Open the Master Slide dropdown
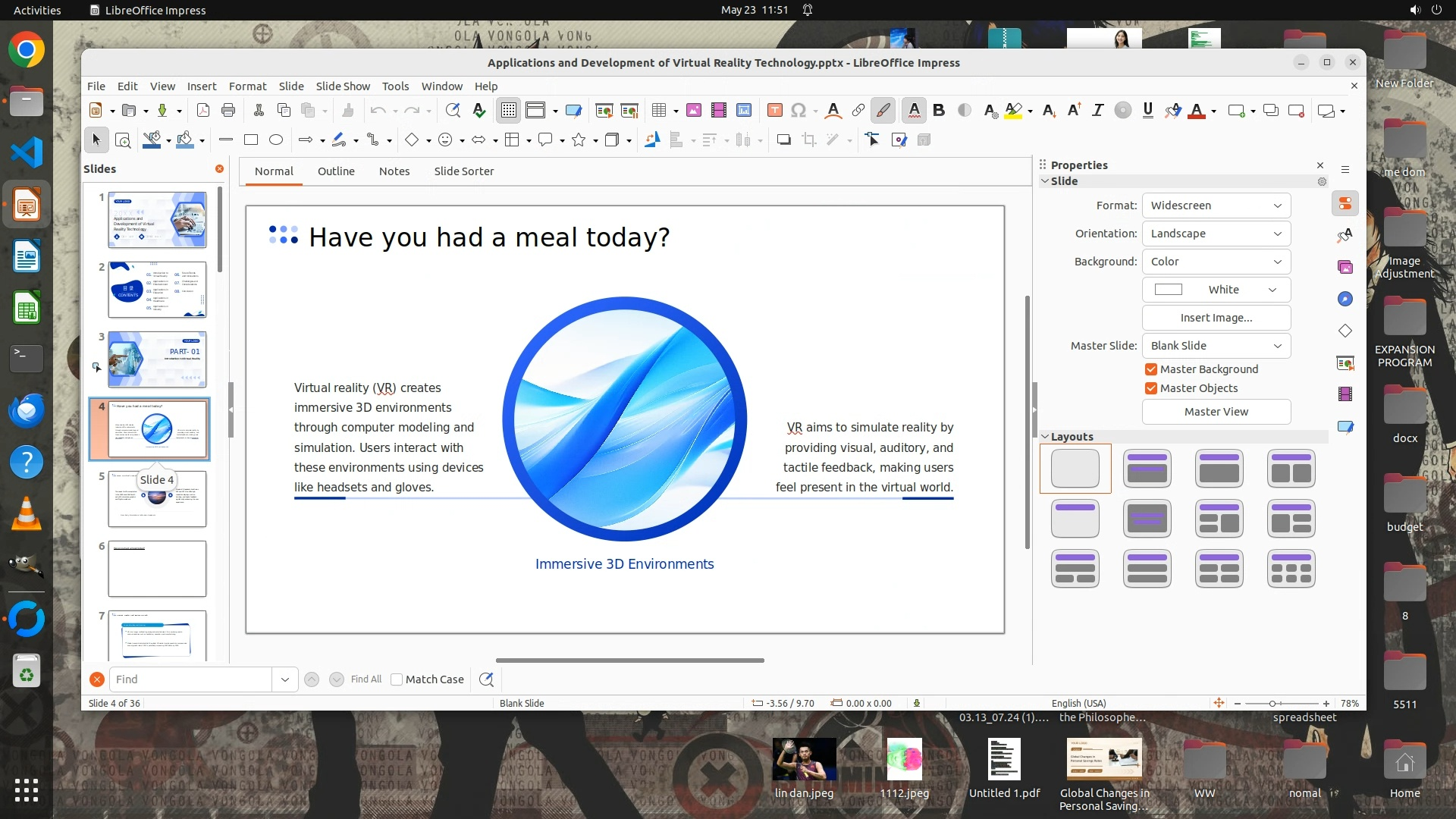Screen dimensions: 1456x819 point(1216,346)
